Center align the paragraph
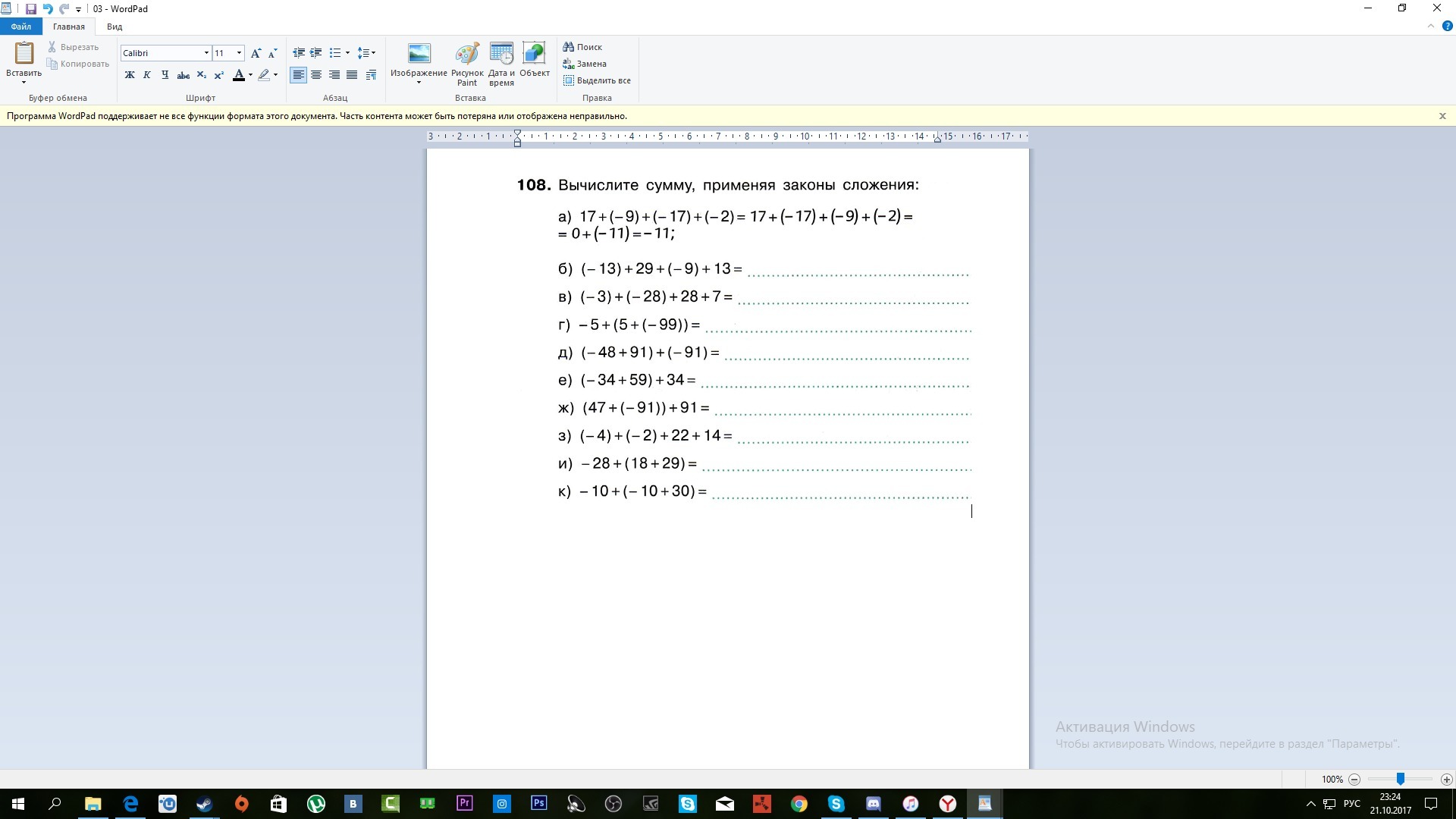1456x819 pixels. point(316,75)
